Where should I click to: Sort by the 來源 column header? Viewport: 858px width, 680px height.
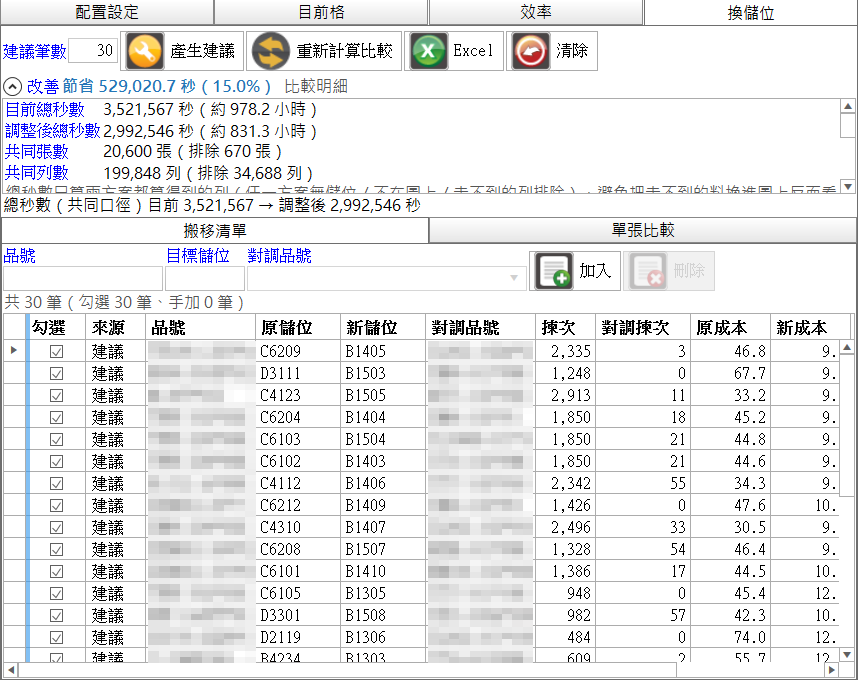[115, 327]
